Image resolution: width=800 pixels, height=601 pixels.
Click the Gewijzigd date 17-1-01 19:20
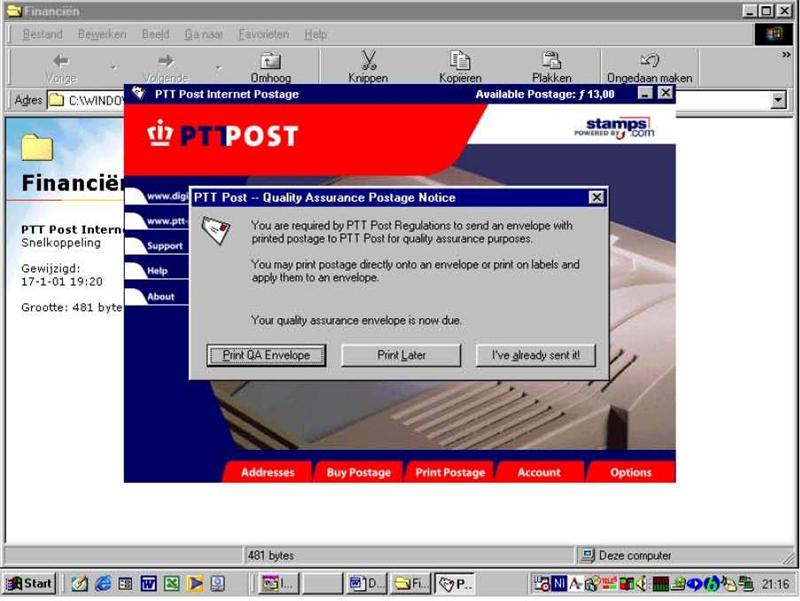(62, 282)
